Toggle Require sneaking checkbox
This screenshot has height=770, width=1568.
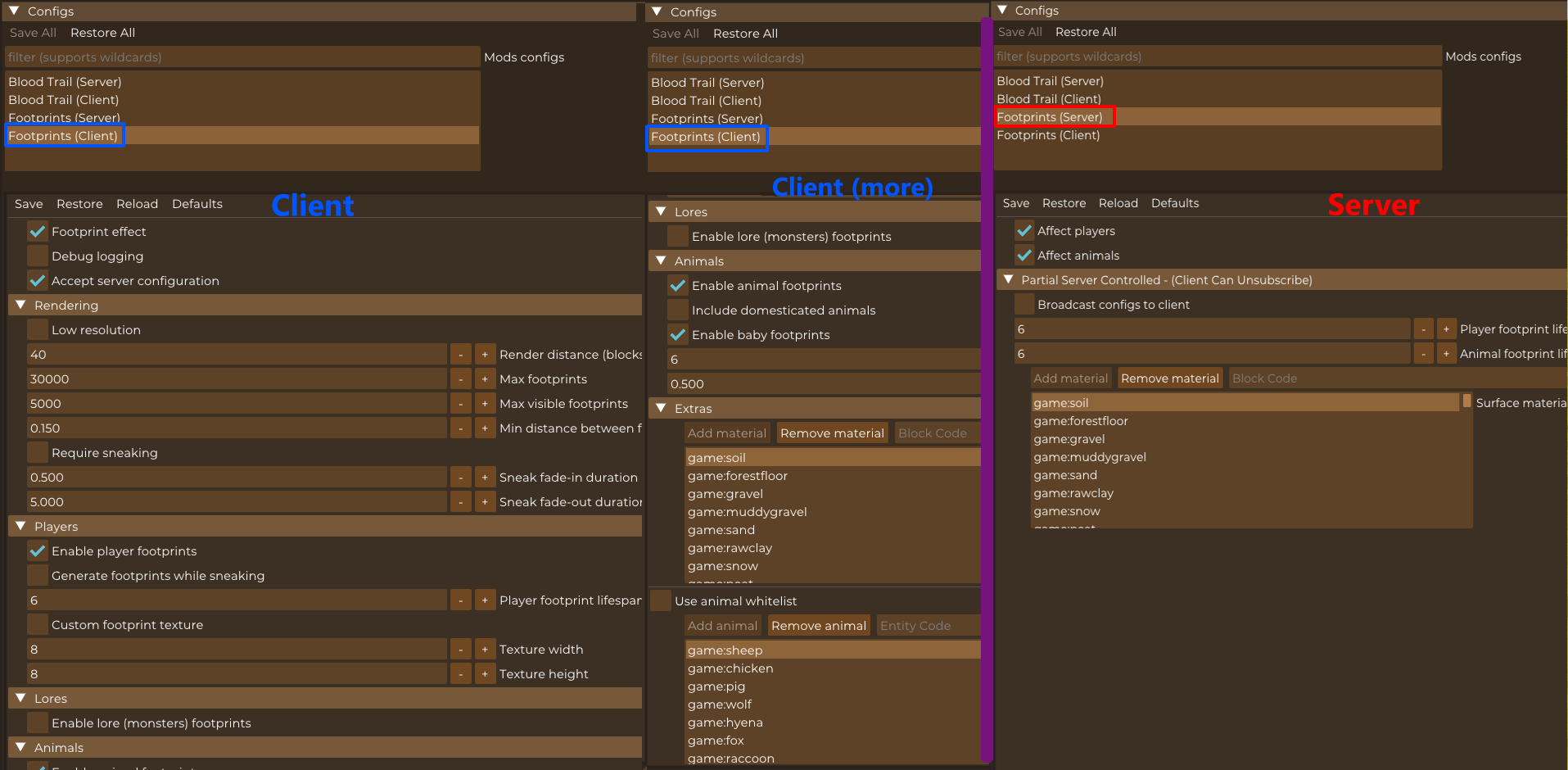point(38,453)
